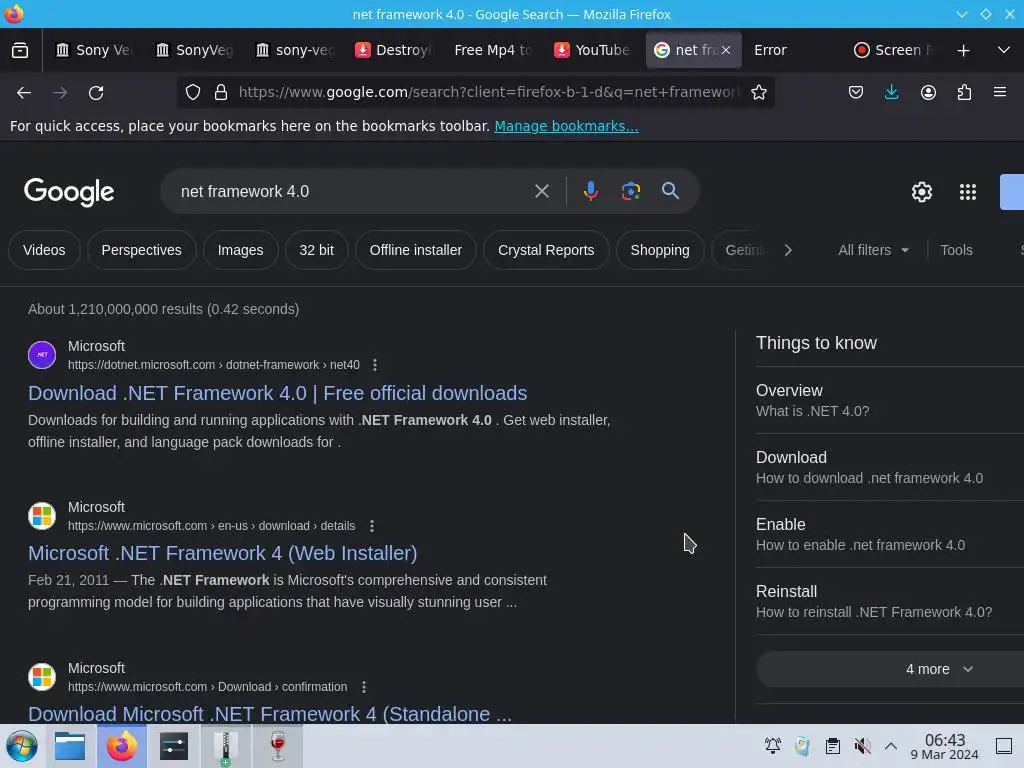Open the extensions puzzle icon
Image resolution: width=1024 pixels, height=768 pixels.
click(x=964, y=93)
